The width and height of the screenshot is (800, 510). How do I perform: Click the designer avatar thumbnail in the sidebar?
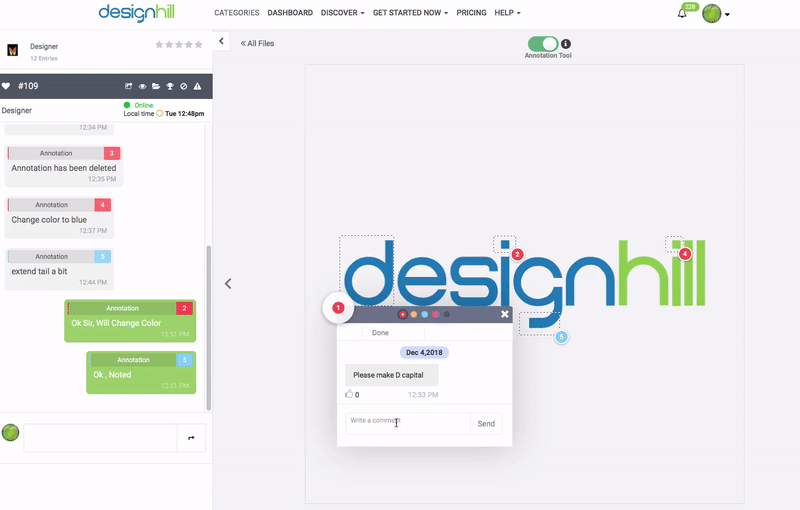tap(13, 50)
